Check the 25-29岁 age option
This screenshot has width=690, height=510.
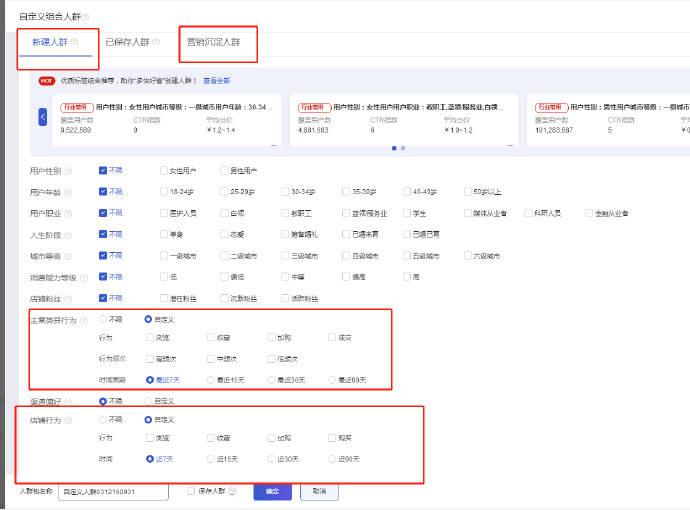pos(224,191)
